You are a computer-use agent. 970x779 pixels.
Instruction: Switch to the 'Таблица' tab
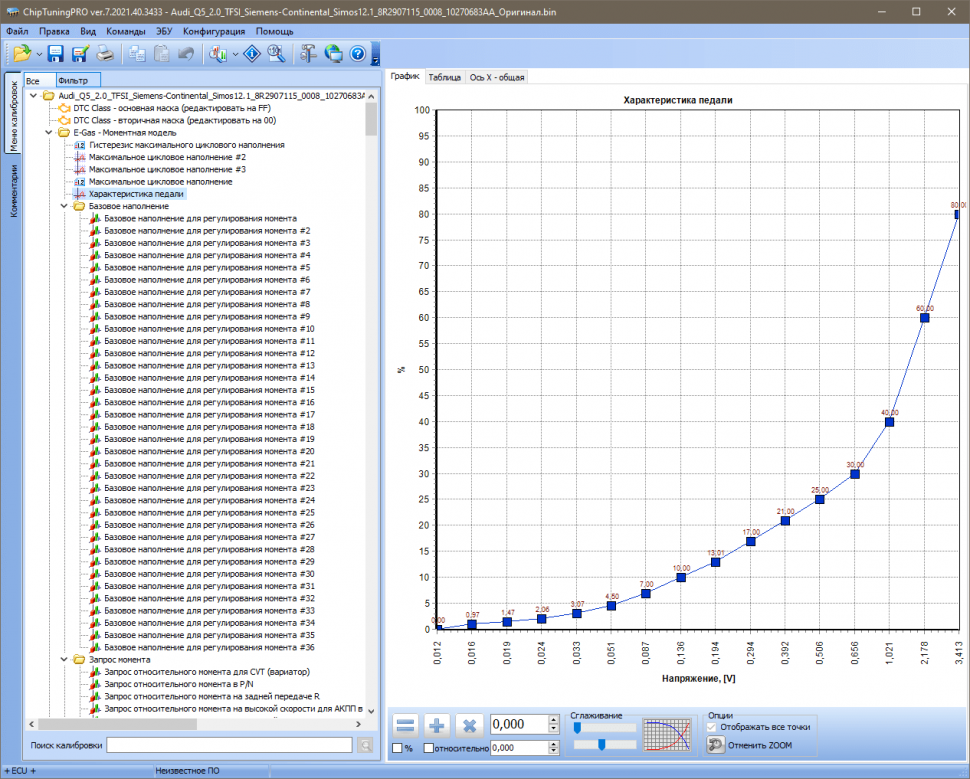444,77
